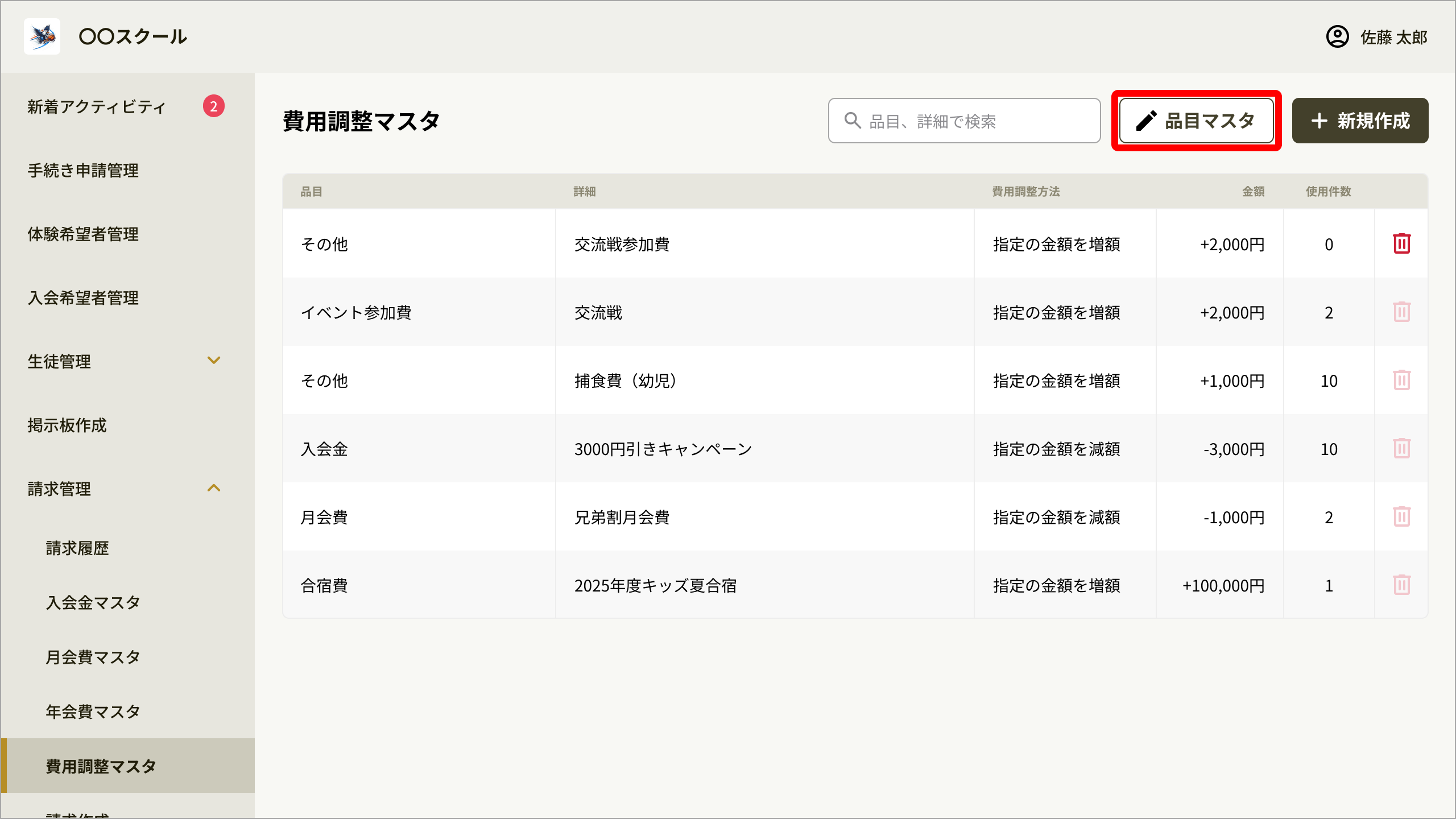Click the +100,000円 amount

tap(1223, 586)
